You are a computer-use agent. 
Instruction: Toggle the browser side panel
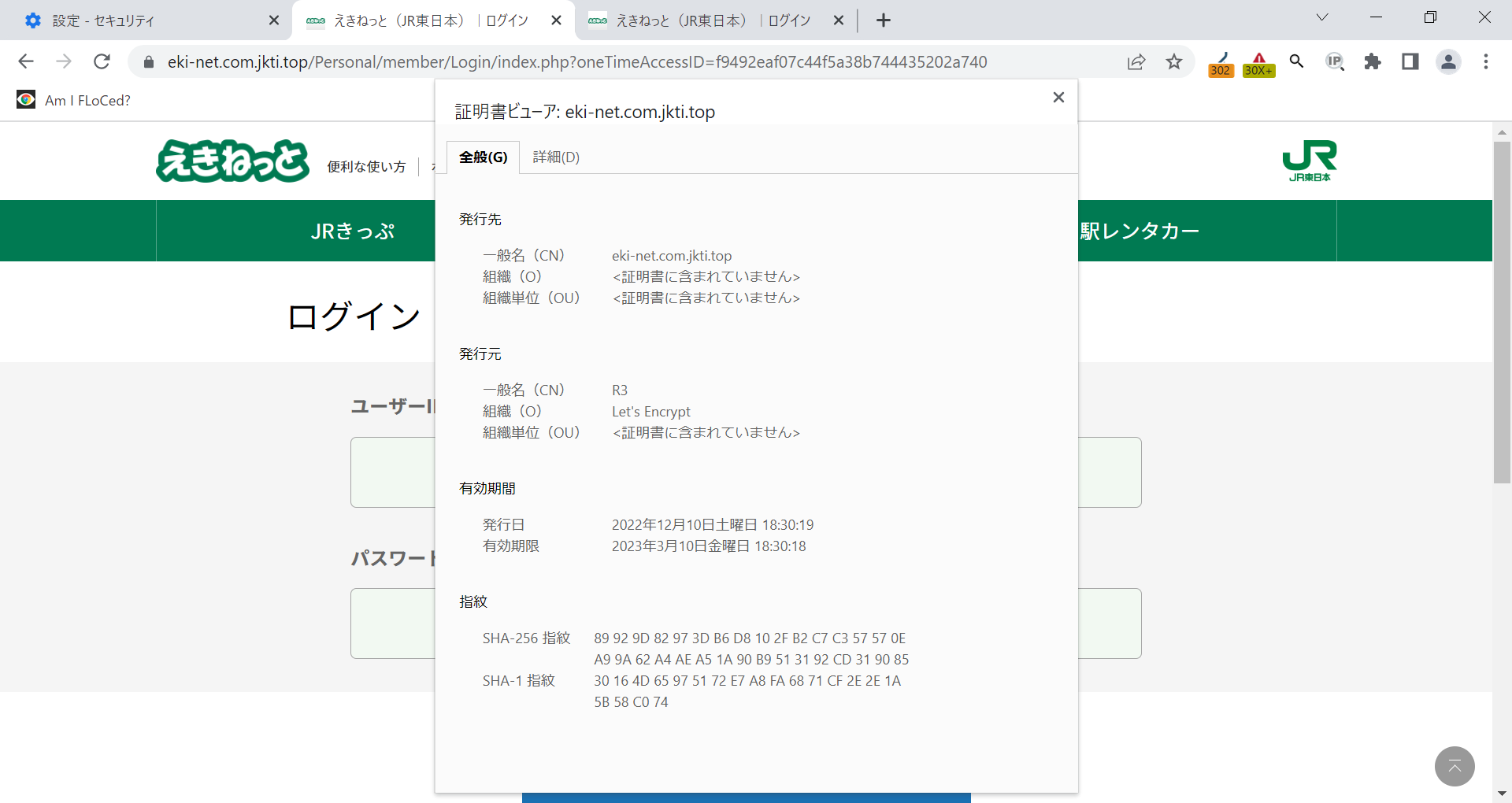pos(1410,61)
